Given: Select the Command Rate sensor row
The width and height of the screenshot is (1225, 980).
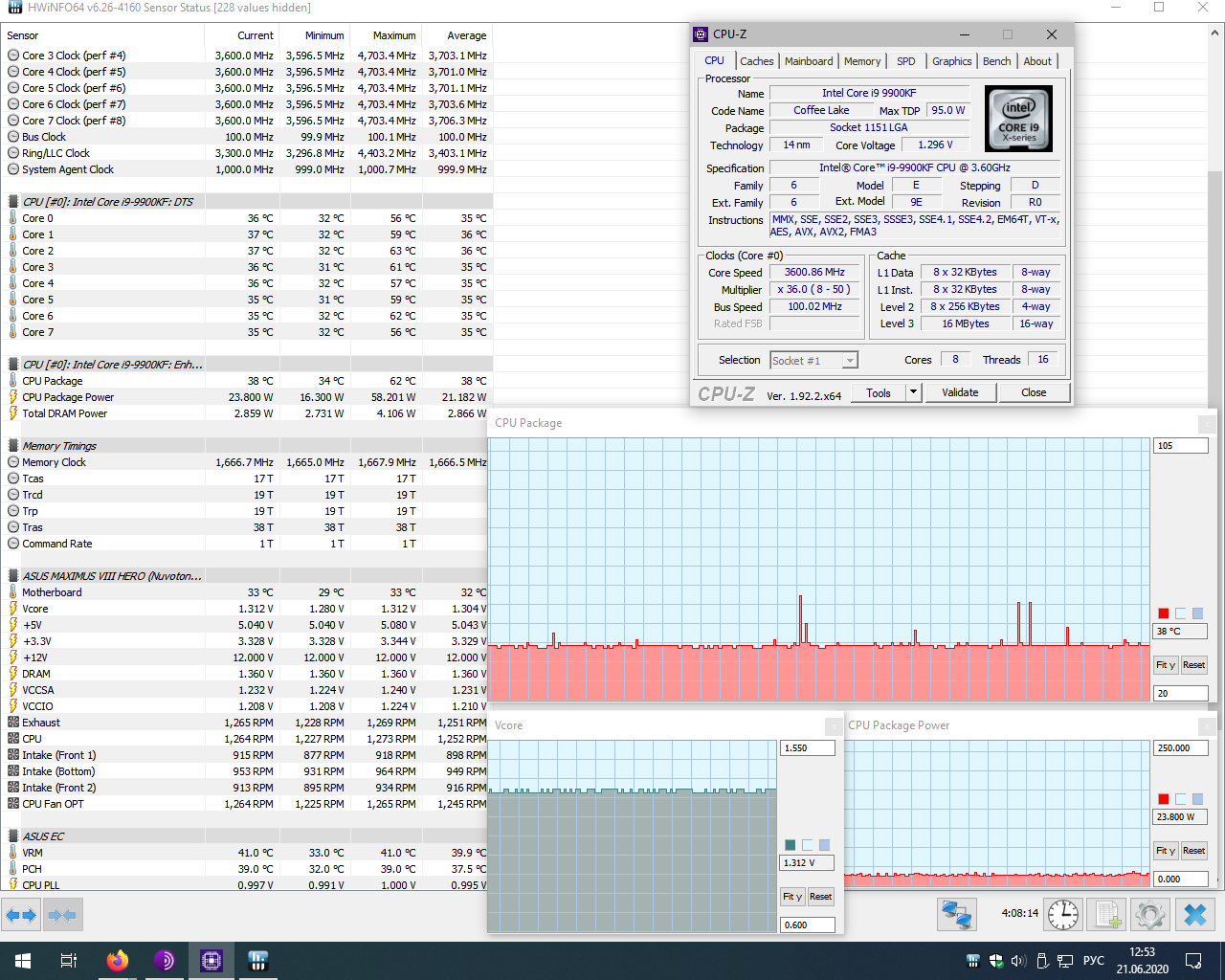Looking at the screenshot, I should tap(246, 544).
